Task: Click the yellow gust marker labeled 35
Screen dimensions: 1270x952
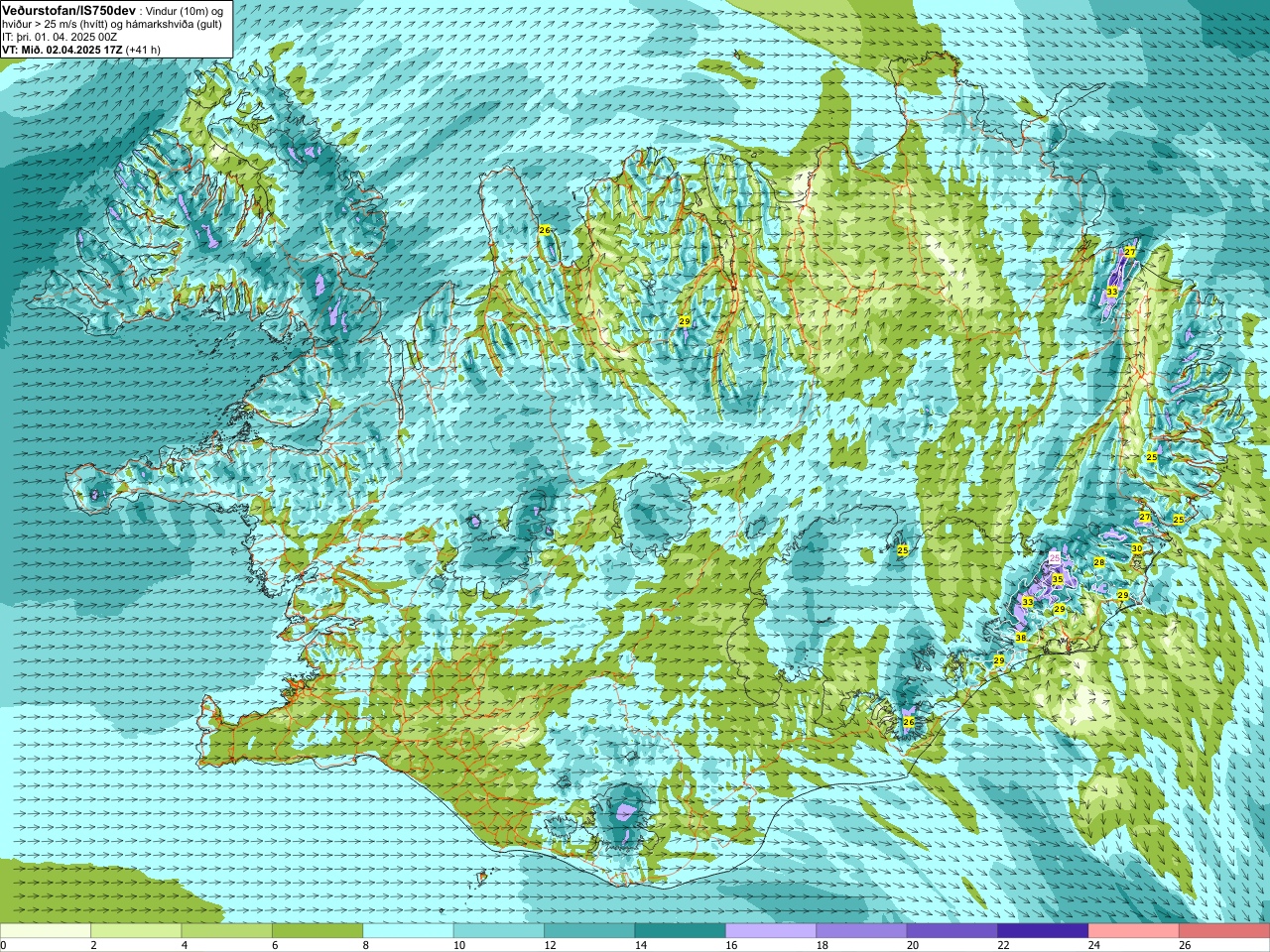Action: click(1058, 579)
